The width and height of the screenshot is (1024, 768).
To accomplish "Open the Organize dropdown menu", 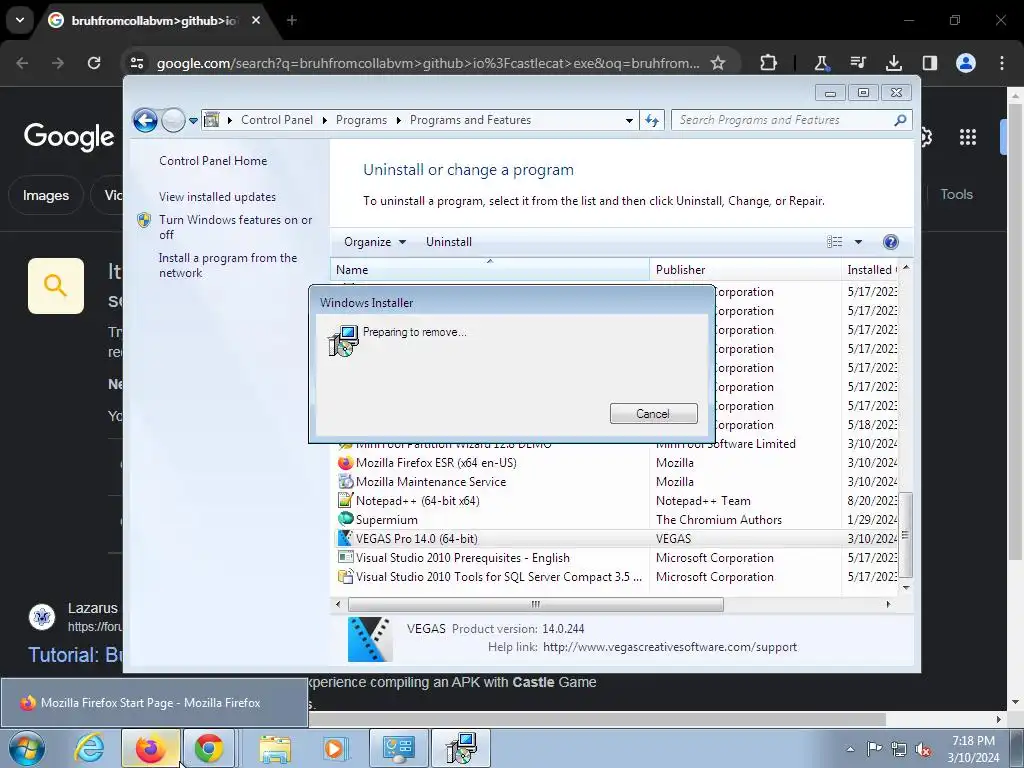I will click(x=375, y=242).
